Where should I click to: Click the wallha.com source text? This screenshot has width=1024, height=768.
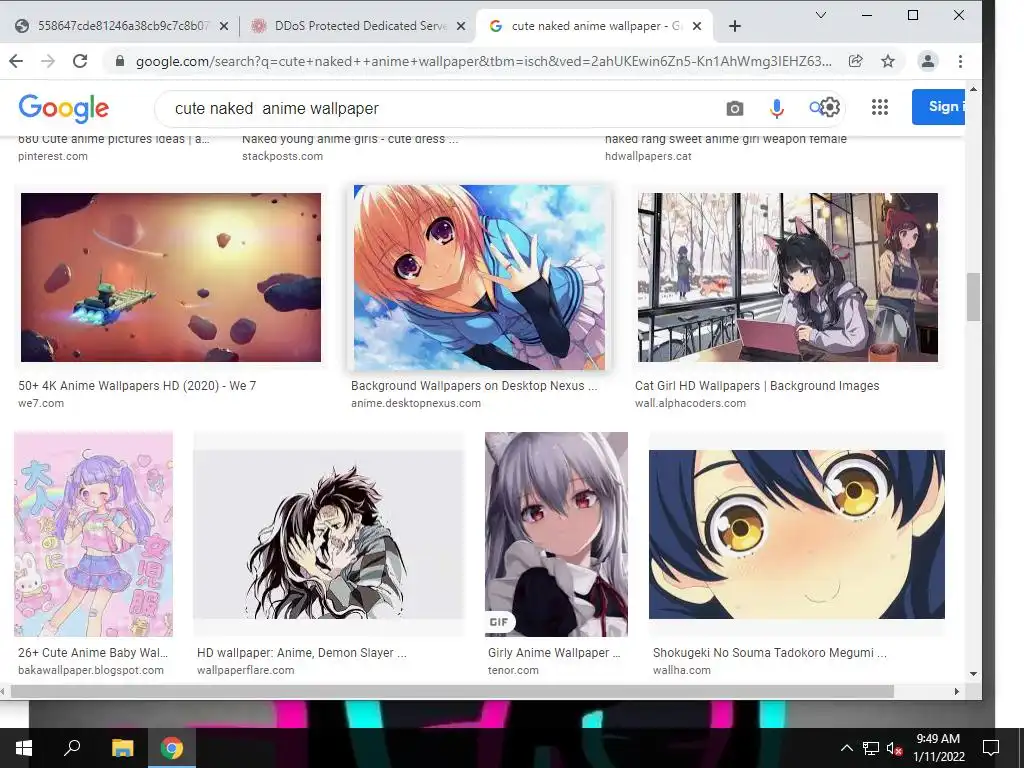pos(682,671)
